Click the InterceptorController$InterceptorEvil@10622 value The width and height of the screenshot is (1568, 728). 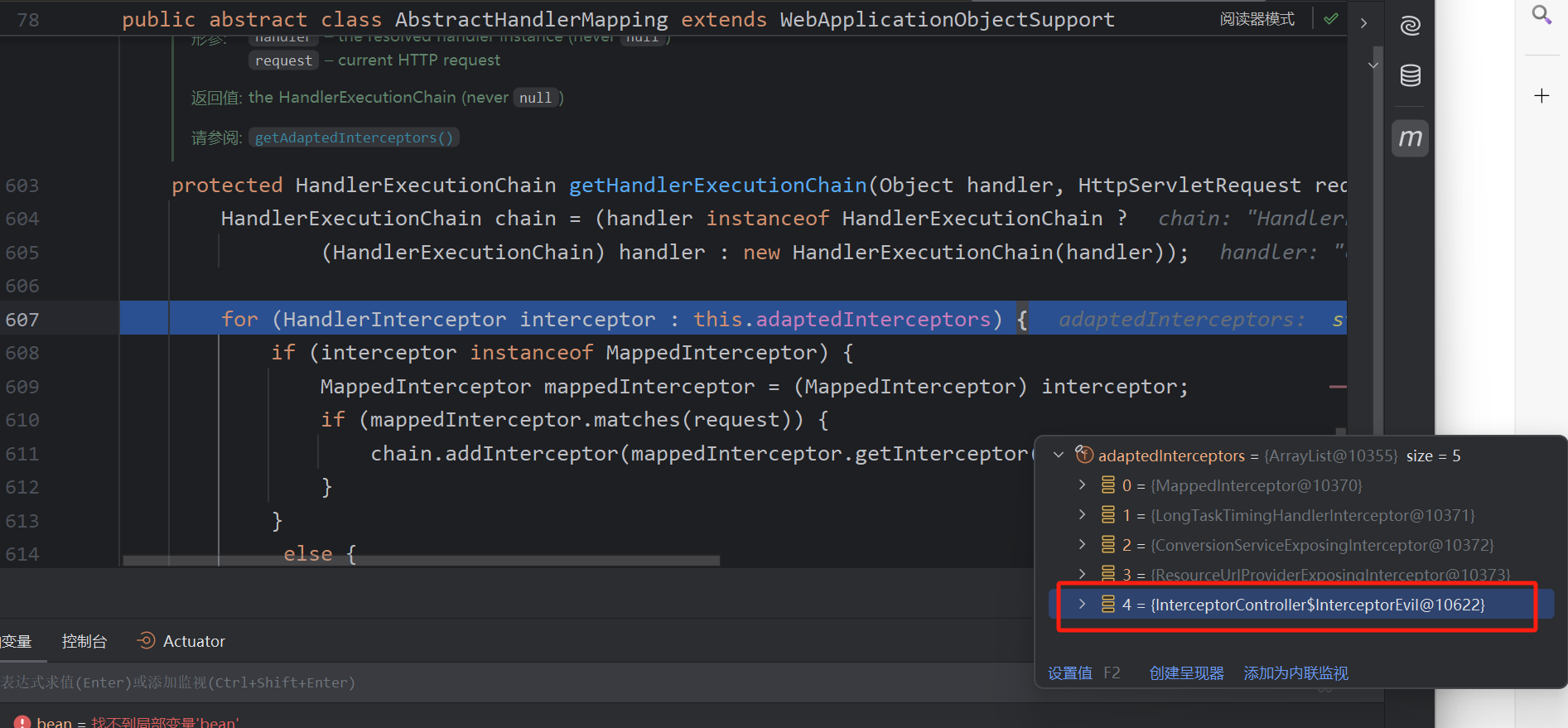point(1317,605)
